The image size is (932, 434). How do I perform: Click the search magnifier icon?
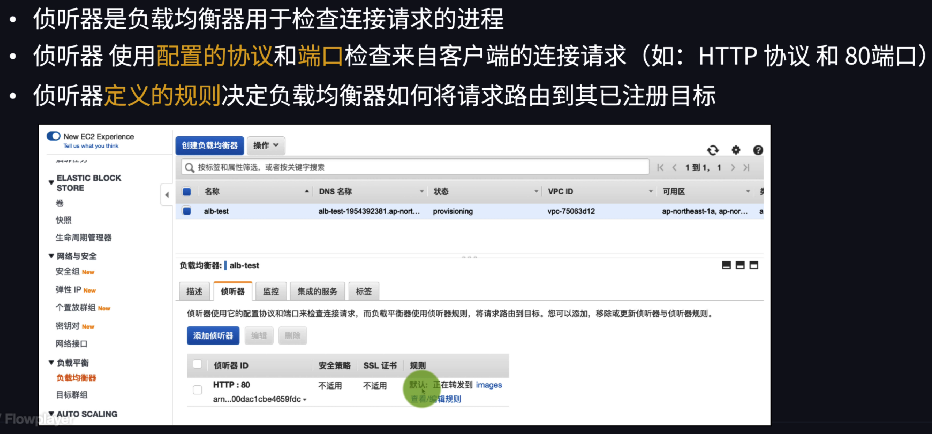tap(190, 168)
